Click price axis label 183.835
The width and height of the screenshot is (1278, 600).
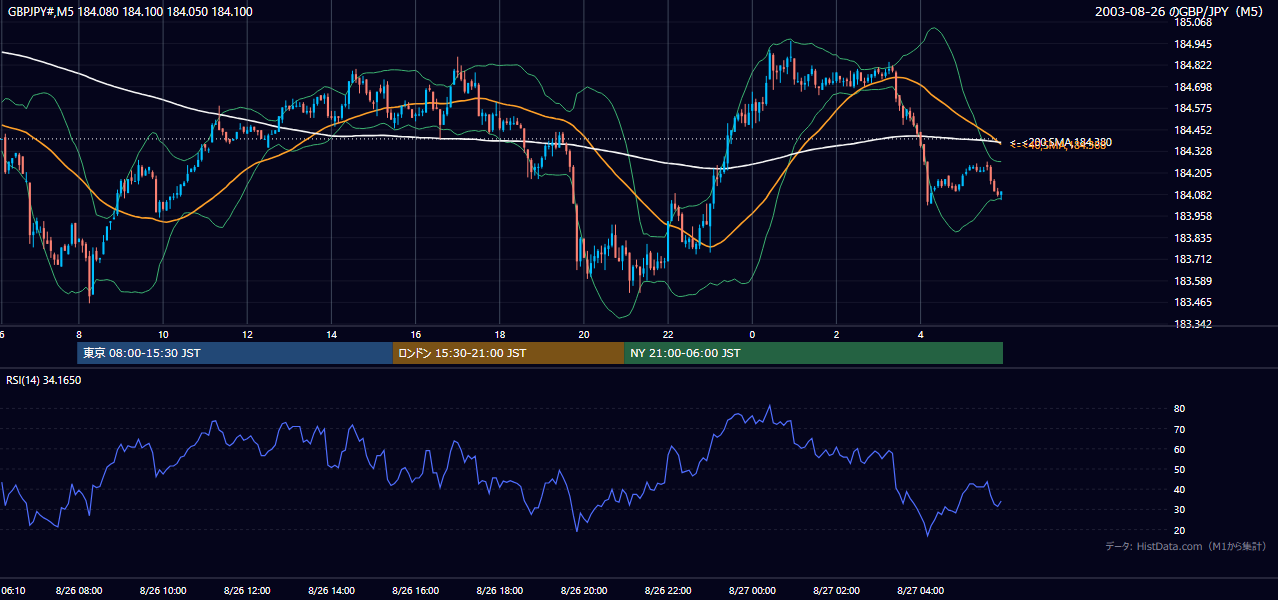[x=1194, y=238]
